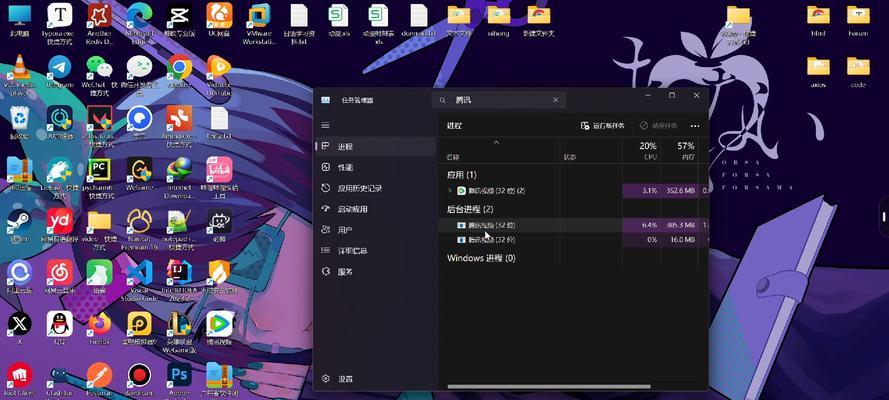Screen dimensions: 889x400
Task: Open the X app desktop icon
Action: coord(19,324)
